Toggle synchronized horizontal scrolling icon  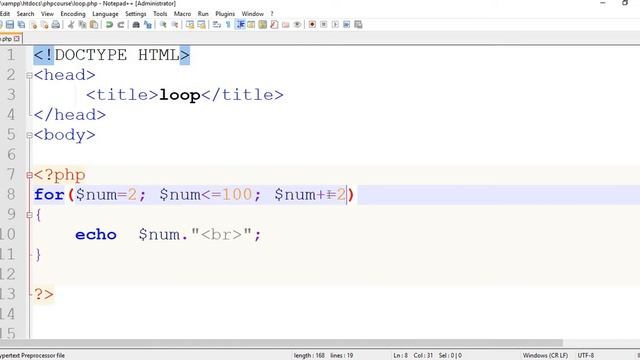pyautogui.click(x=201, y=25)
